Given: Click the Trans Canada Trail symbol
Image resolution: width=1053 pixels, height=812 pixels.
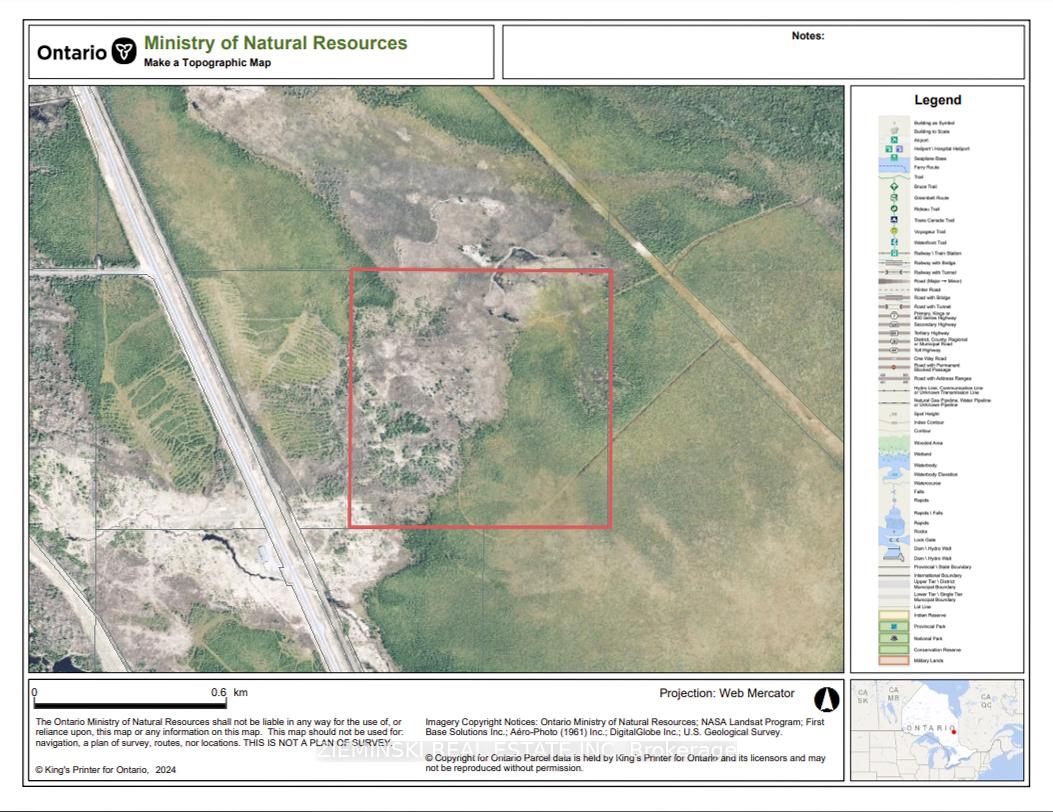Looking at the screenshot, I should click(894, 220).
